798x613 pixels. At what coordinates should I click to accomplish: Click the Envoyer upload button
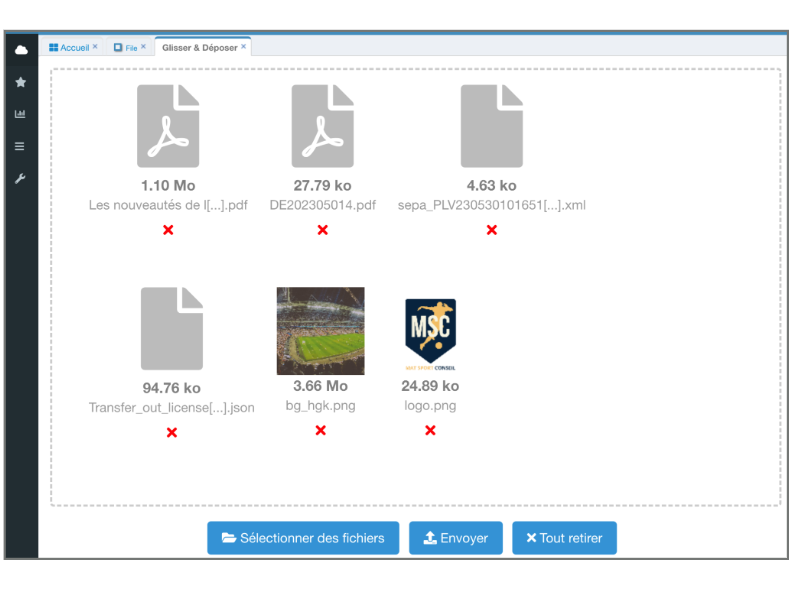tap(456, 538)
